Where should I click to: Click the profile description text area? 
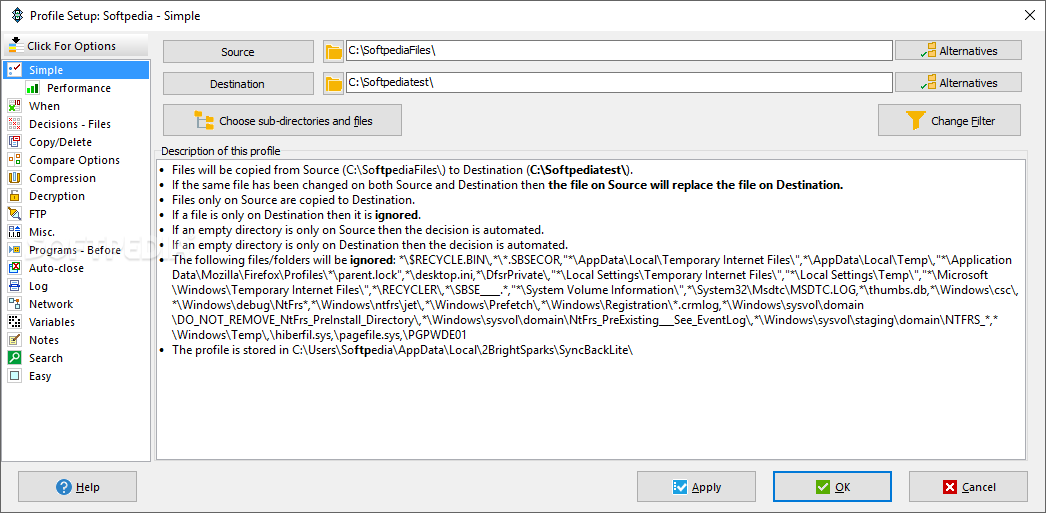click(x=591, y=309)
